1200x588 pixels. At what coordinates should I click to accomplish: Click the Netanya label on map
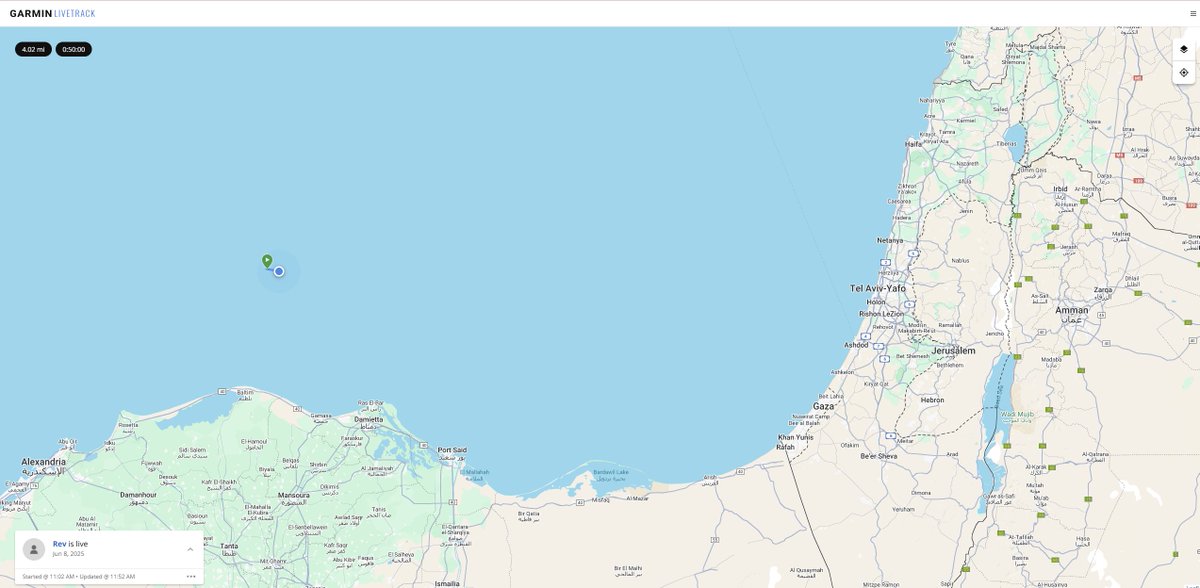tap(890, 240)
